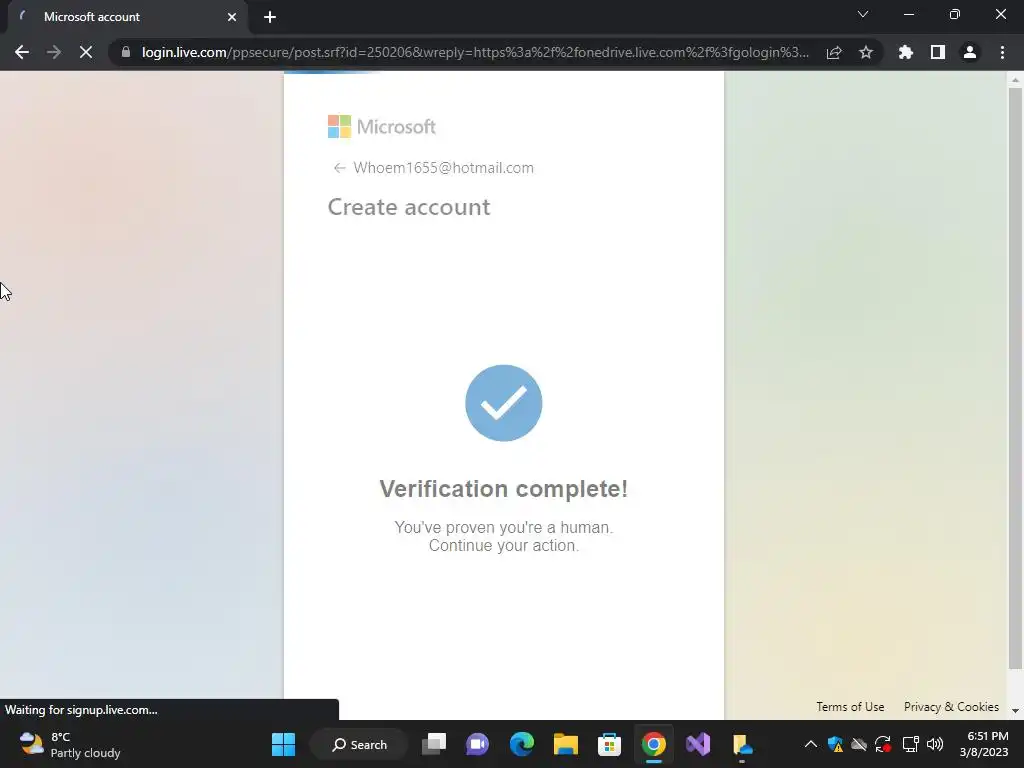Open the Chrome side panel

coord(938,52)
